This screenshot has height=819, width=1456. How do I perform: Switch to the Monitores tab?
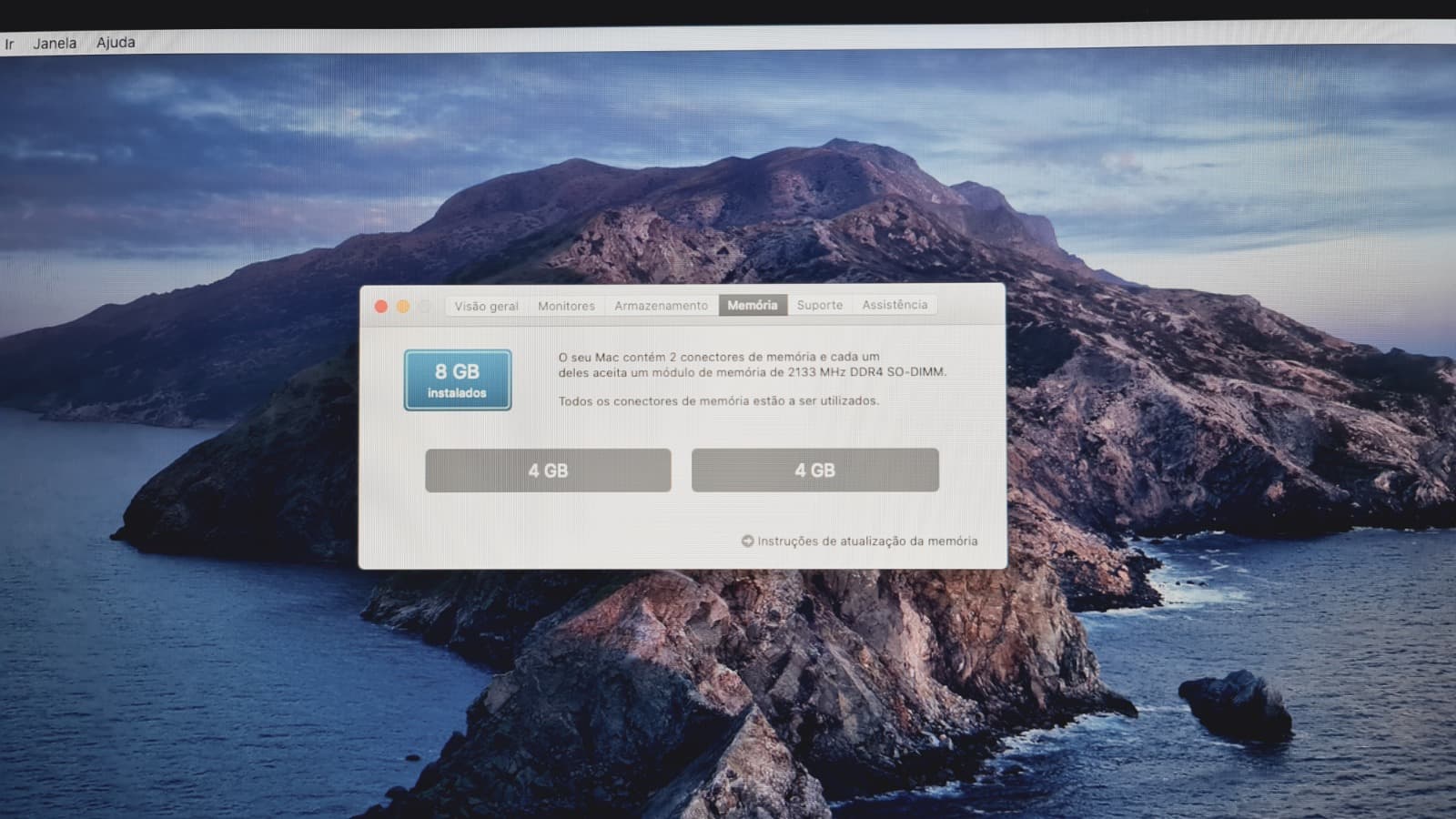566,306
